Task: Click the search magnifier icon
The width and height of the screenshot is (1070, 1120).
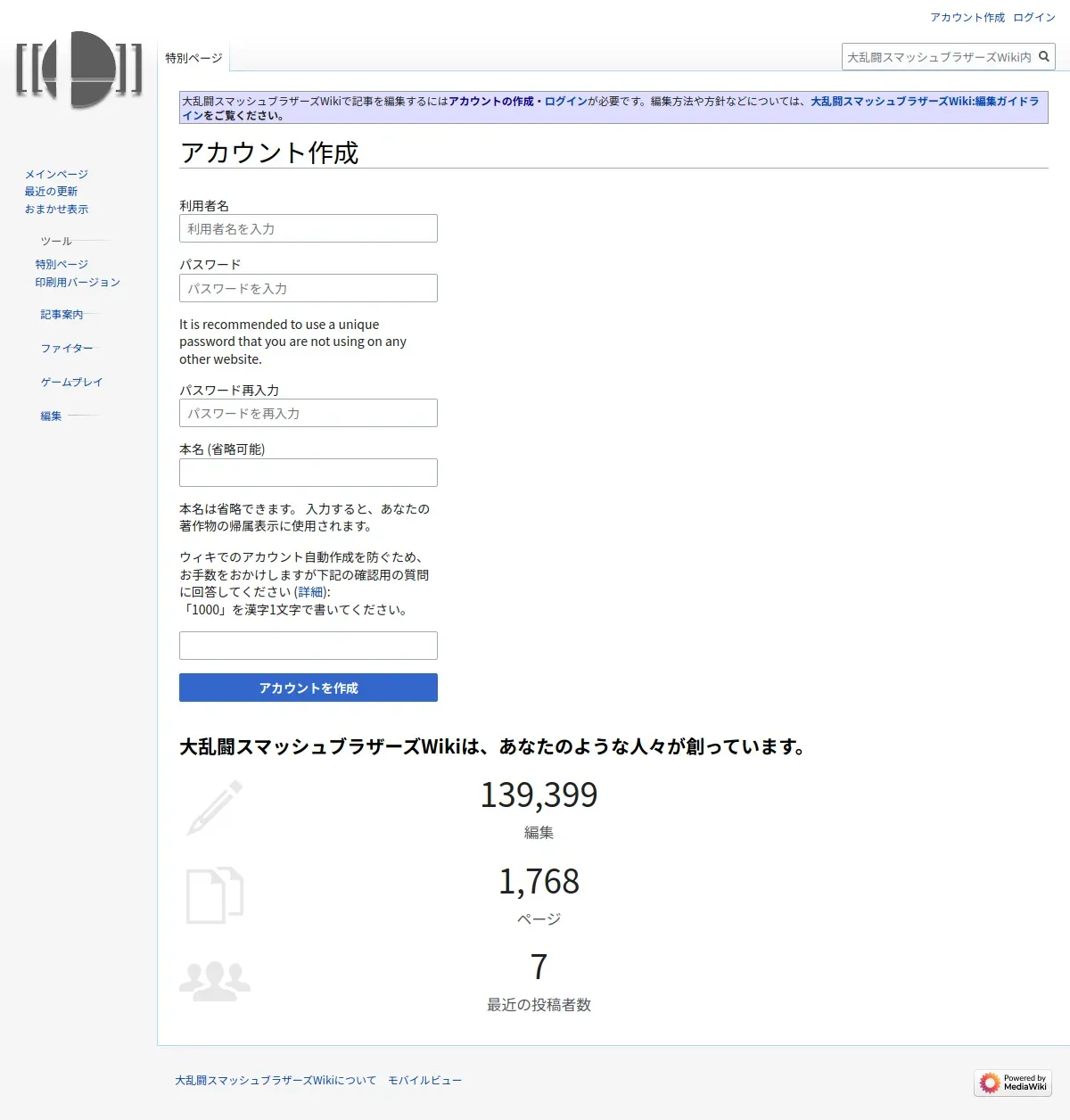Action: 1044,56
